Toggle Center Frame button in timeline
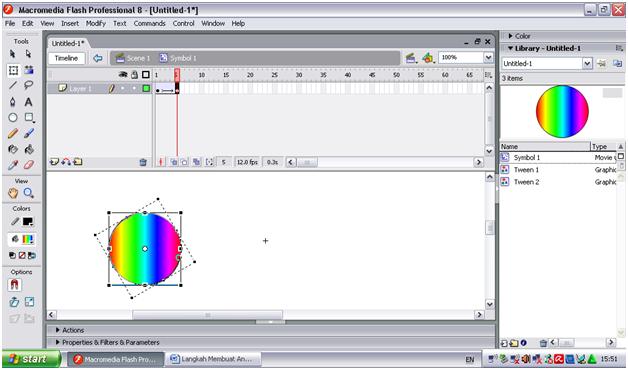 [161, 162]
